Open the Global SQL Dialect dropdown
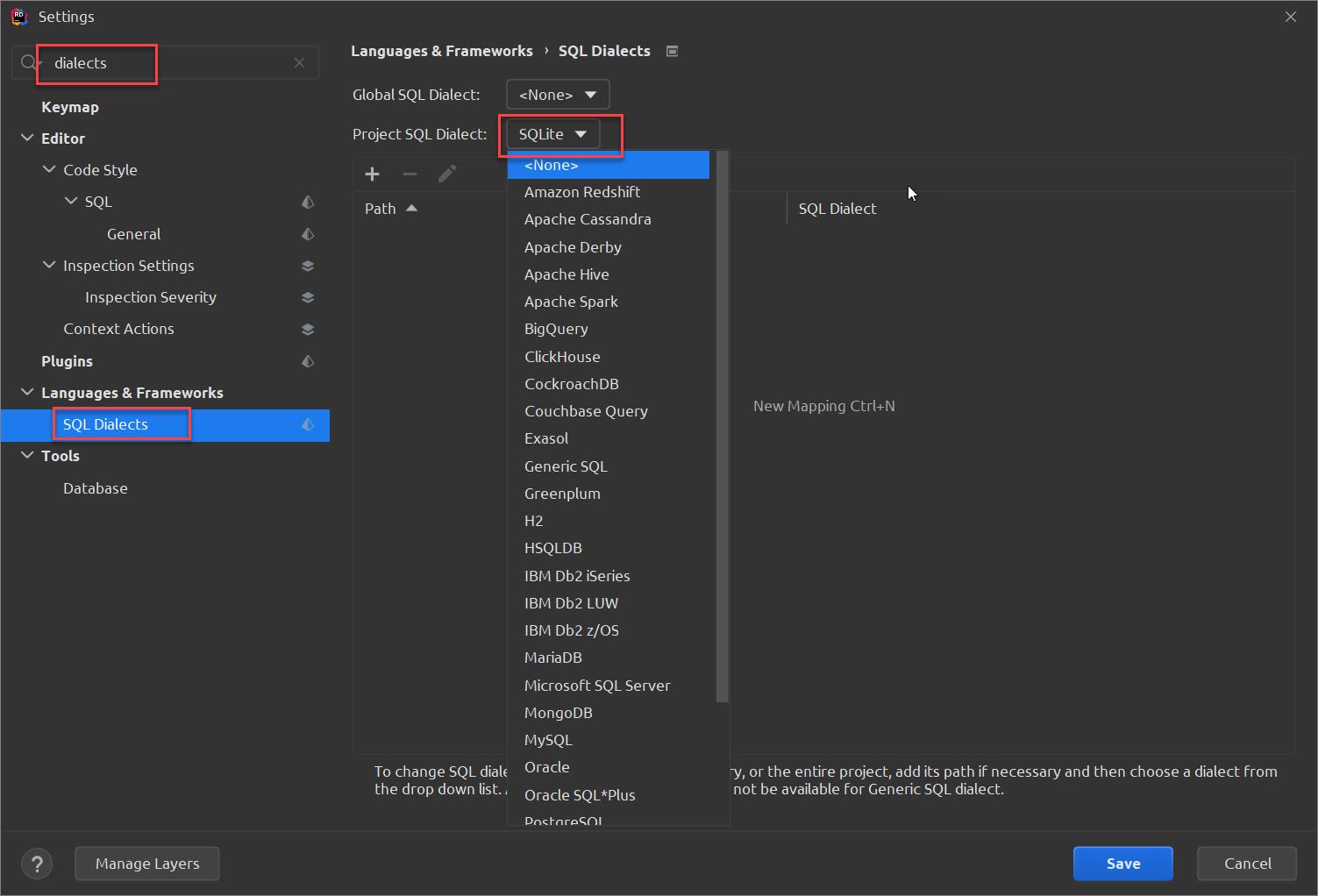 pos(557,94)
